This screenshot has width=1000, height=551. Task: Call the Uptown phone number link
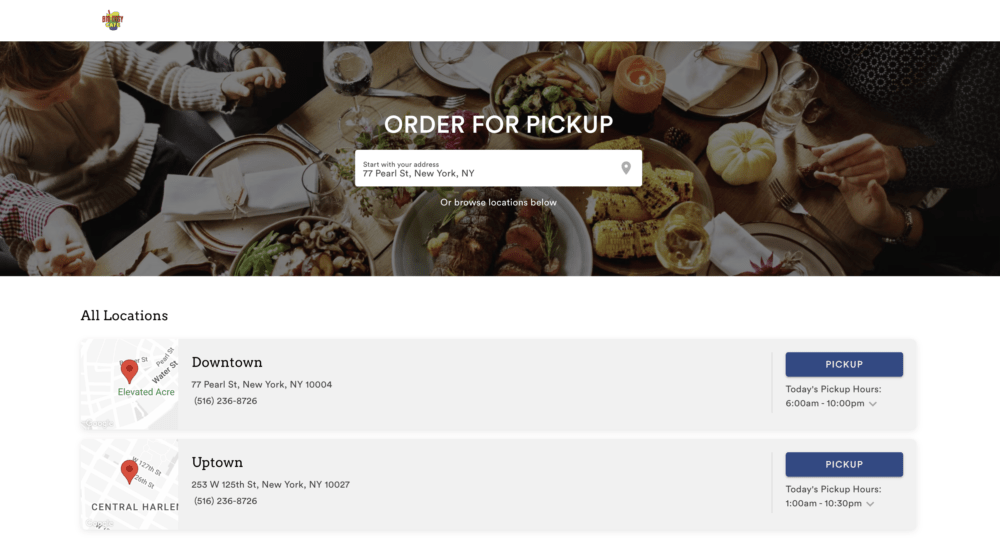pos(226,501)
